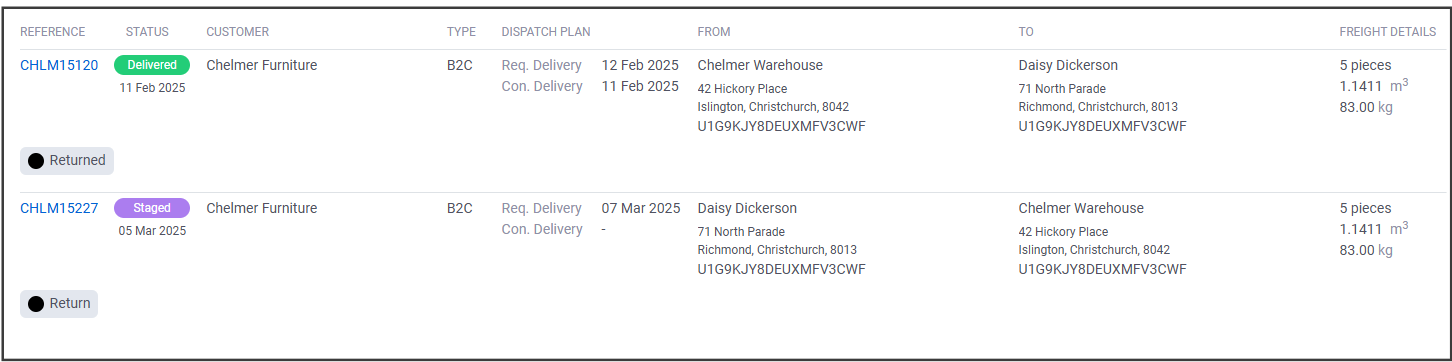1452x362 pixels.
Task: Sort by the Reference column header
Action: (x=53, y=32)
